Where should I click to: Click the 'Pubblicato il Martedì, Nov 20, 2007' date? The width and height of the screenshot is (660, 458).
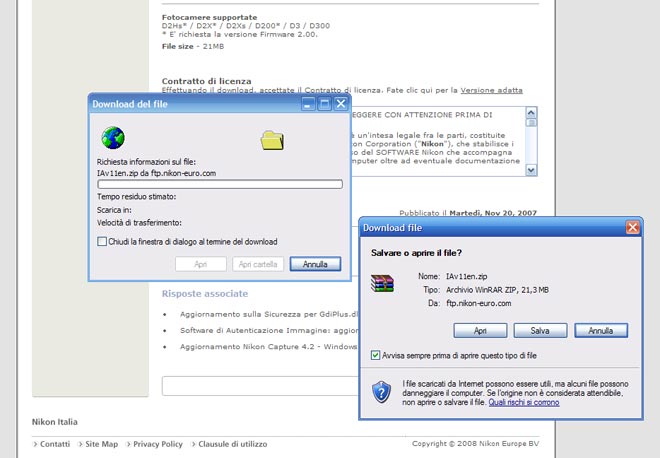tap(468, 213)
